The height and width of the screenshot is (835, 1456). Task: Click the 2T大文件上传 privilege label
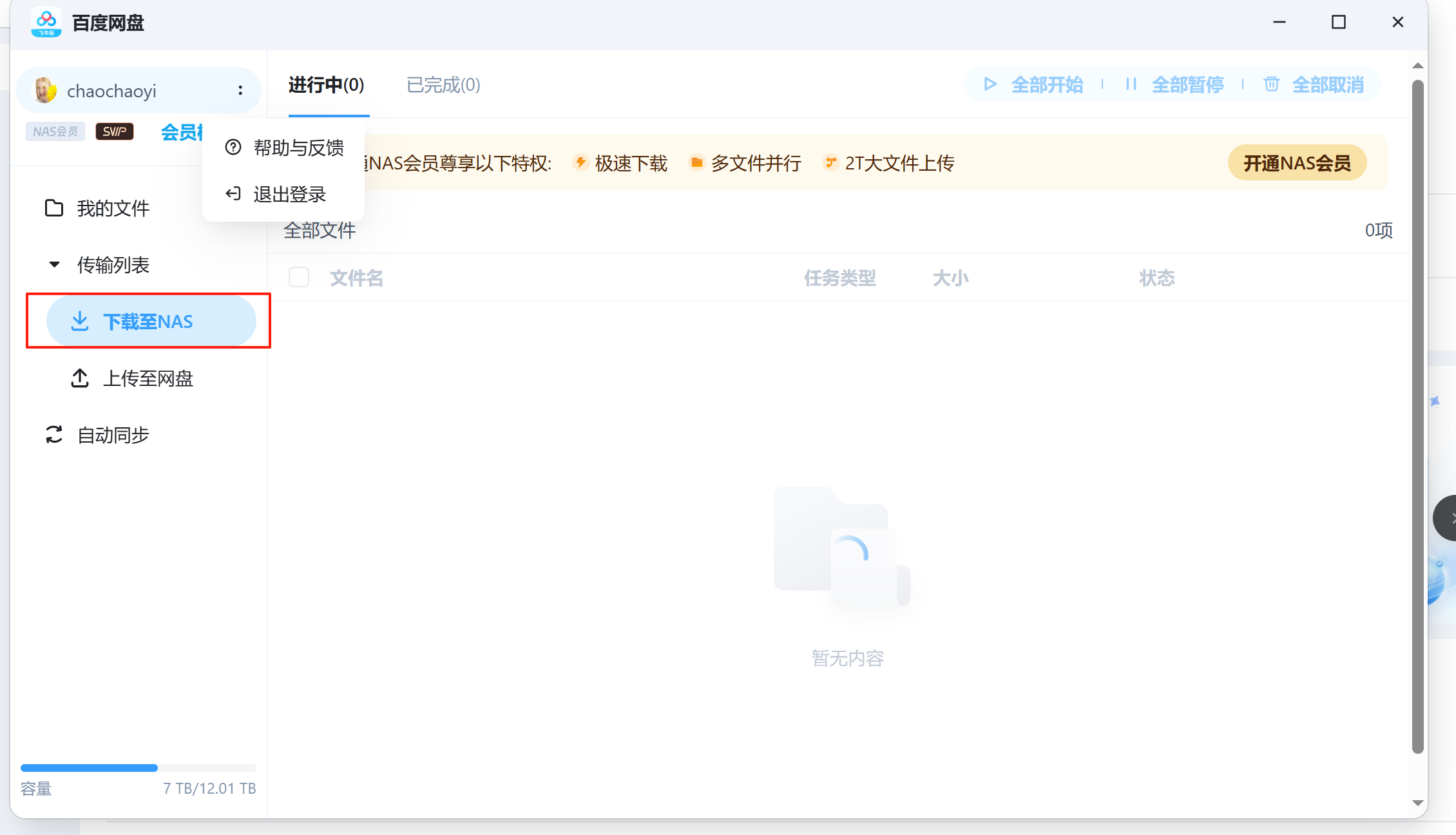point(900,164)
